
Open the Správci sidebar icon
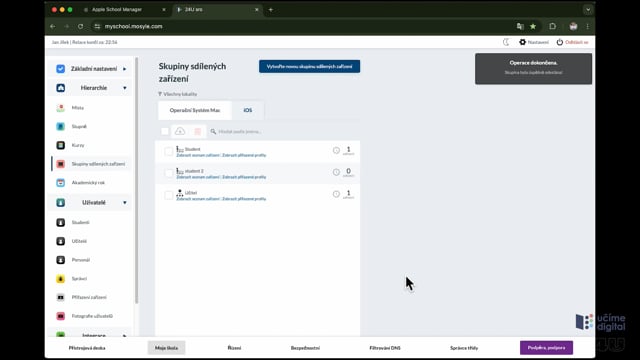coord(60,279)
